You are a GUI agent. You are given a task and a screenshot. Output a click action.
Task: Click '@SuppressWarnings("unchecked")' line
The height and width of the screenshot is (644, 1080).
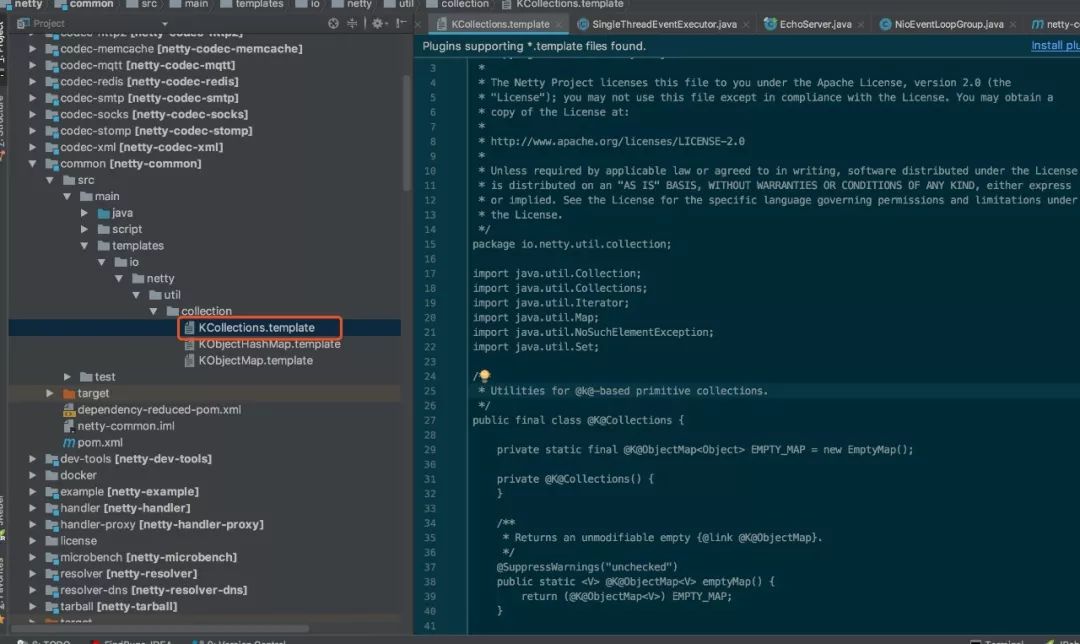click(x=587, y=567)
